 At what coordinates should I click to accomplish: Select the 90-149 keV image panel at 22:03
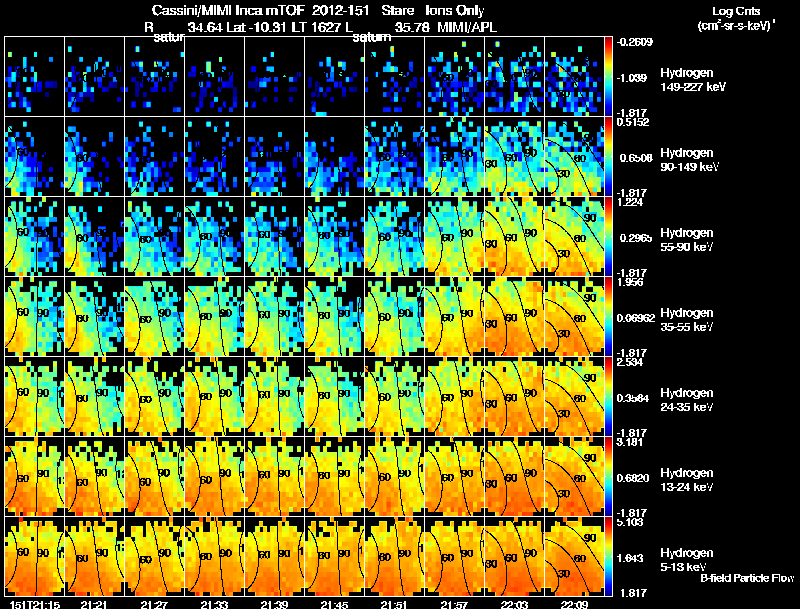pos(514,157)
